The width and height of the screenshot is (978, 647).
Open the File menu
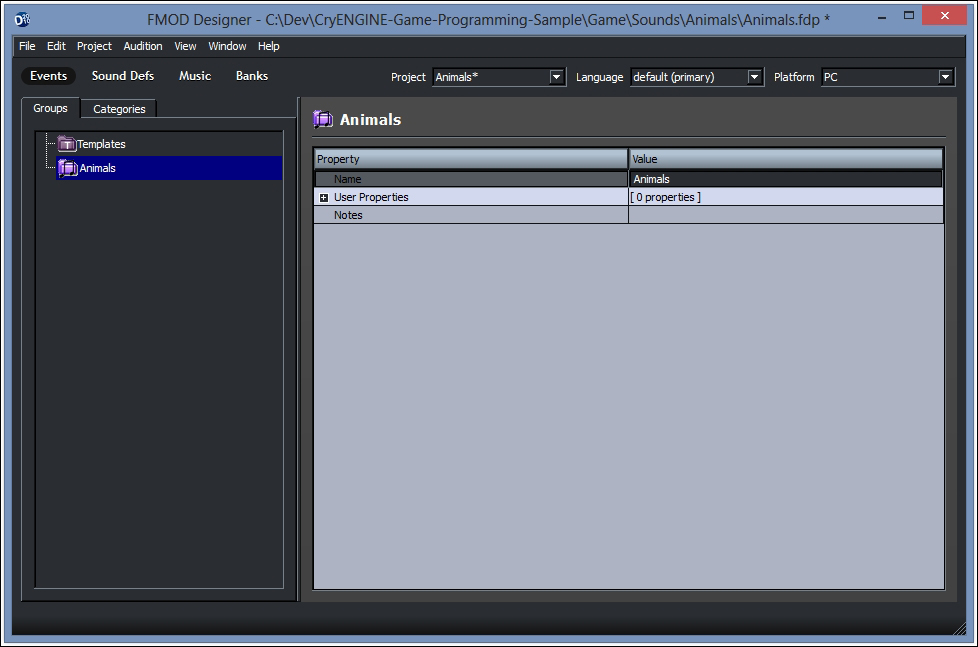click(27, 46)
